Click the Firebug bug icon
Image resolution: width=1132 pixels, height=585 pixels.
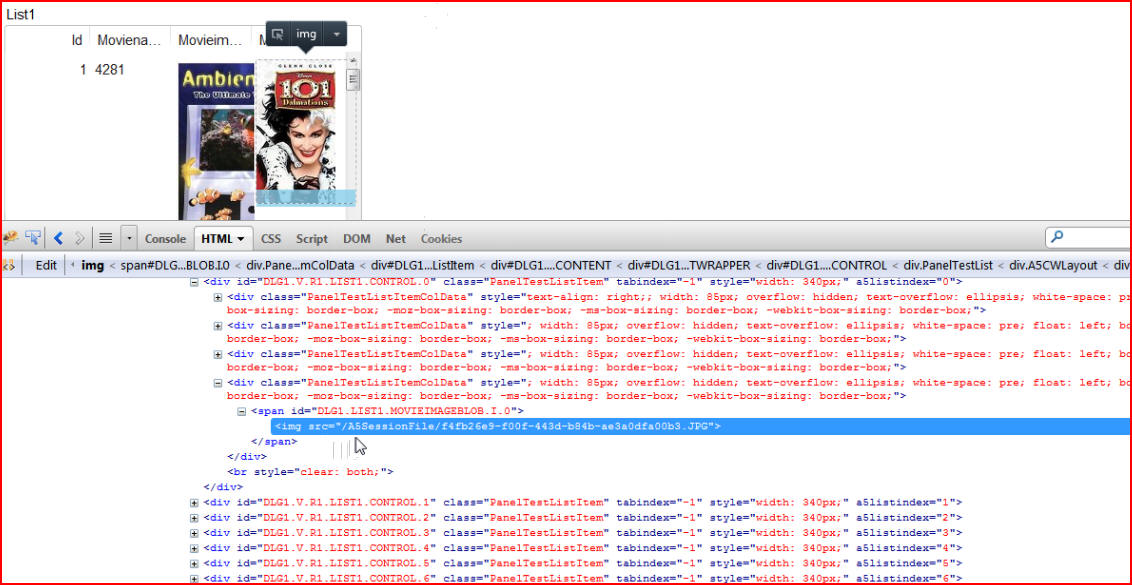10,238
